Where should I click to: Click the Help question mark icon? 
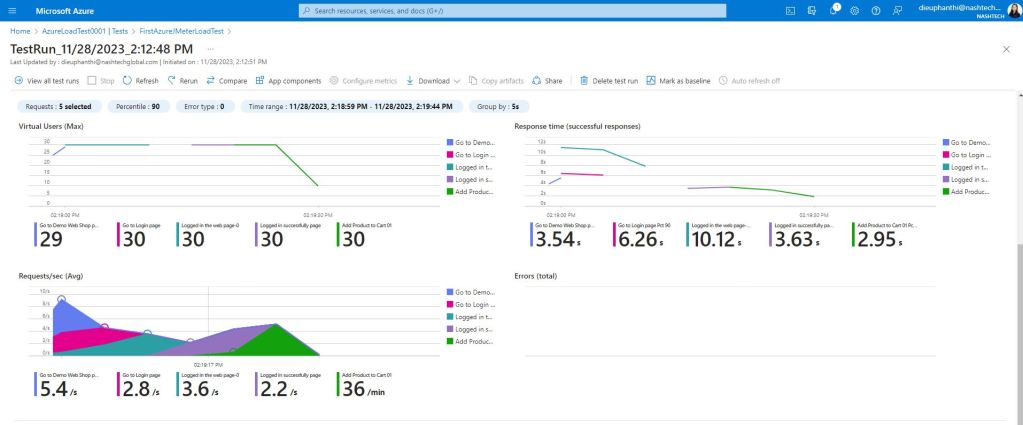[x=876, y=10]
